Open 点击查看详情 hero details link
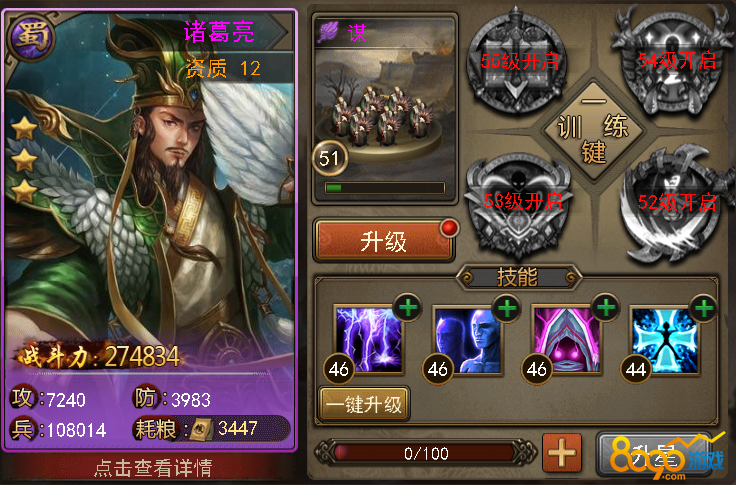The image size is (736, 485). pos(153,468)
